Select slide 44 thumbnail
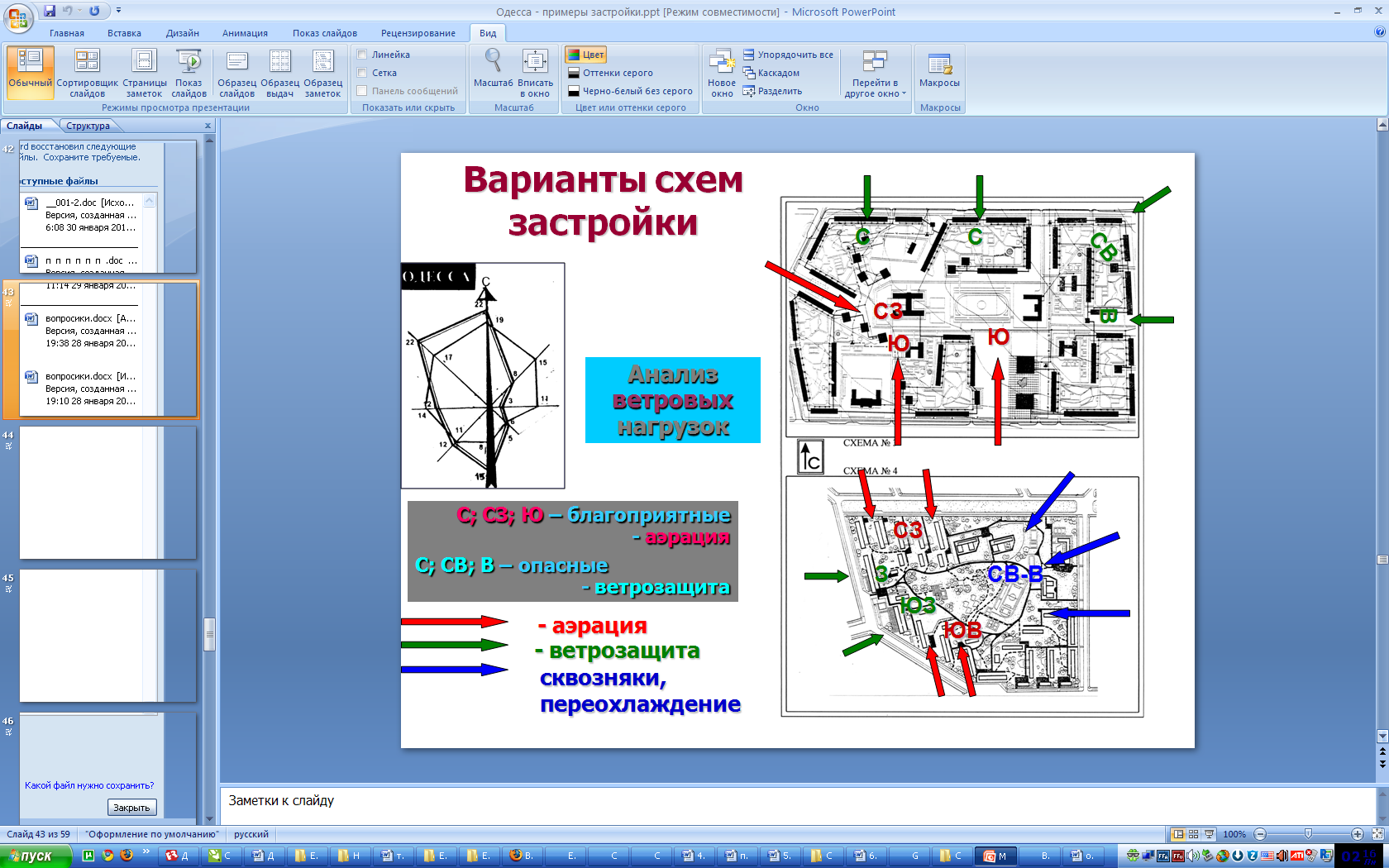 [108, 493]
